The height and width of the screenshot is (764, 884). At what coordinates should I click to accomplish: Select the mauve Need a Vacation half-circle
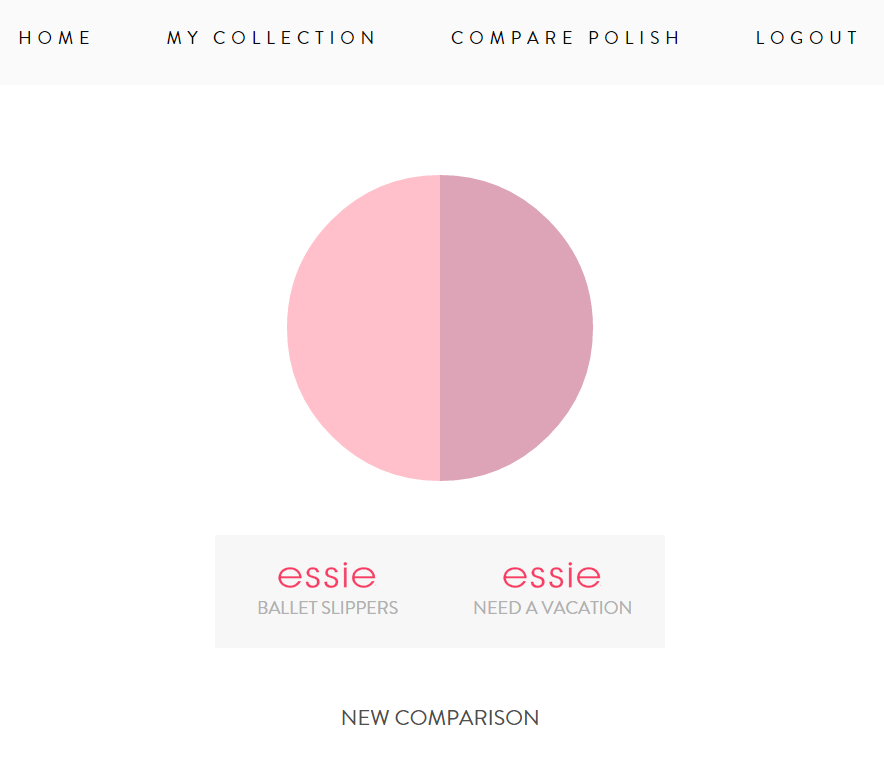(x=517, y=328)
